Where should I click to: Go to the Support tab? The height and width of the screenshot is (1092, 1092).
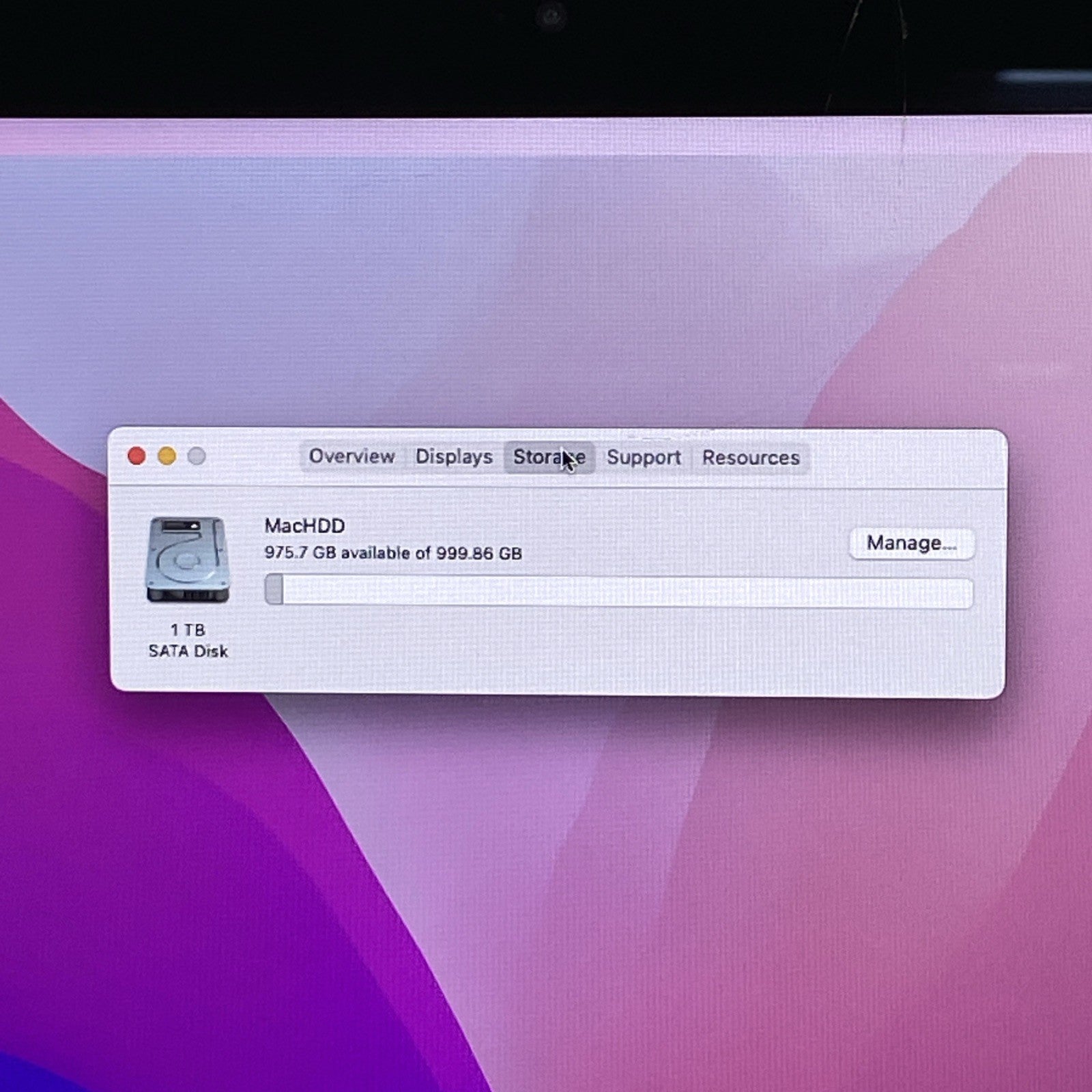(644, 458)
